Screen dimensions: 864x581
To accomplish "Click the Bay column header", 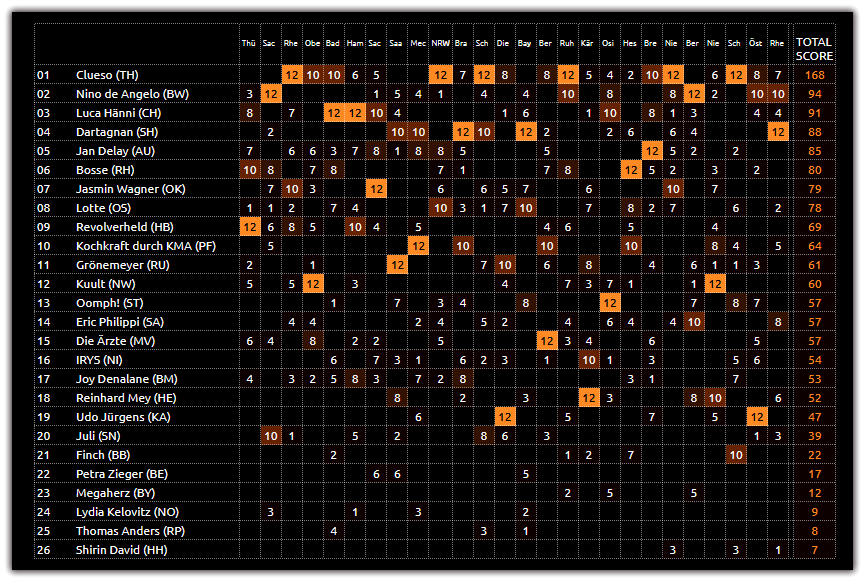I will click(525, 43).
